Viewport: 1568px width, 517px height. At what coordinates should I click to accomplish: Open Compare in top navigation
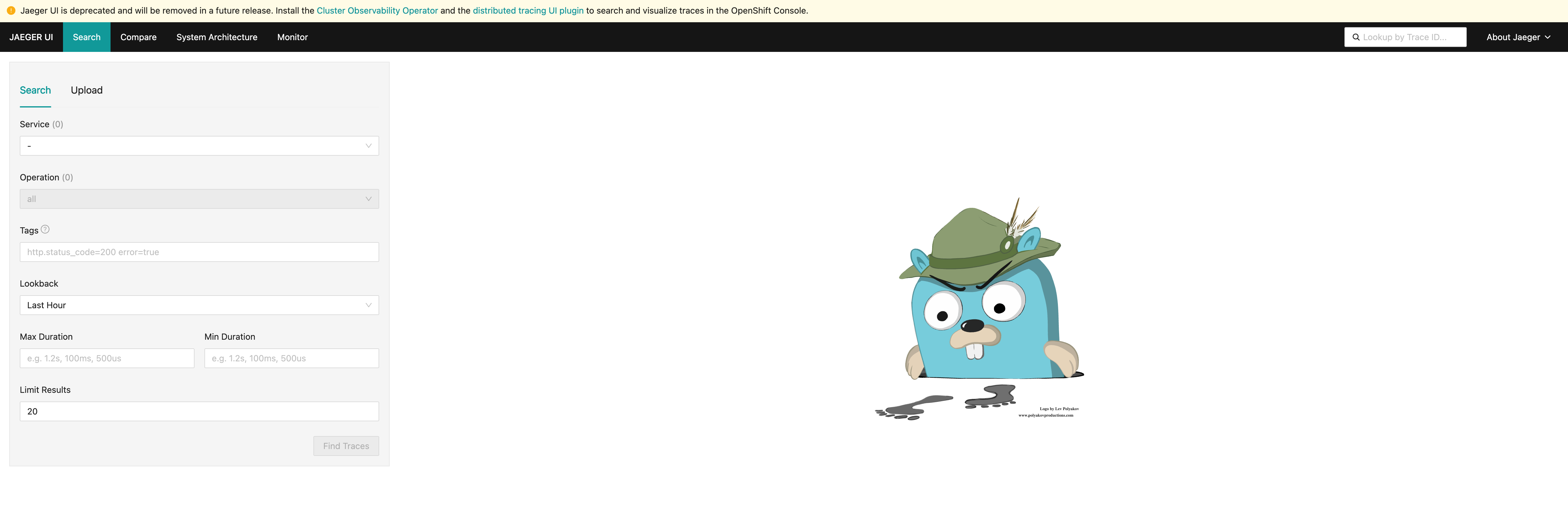tap(138, 37)
